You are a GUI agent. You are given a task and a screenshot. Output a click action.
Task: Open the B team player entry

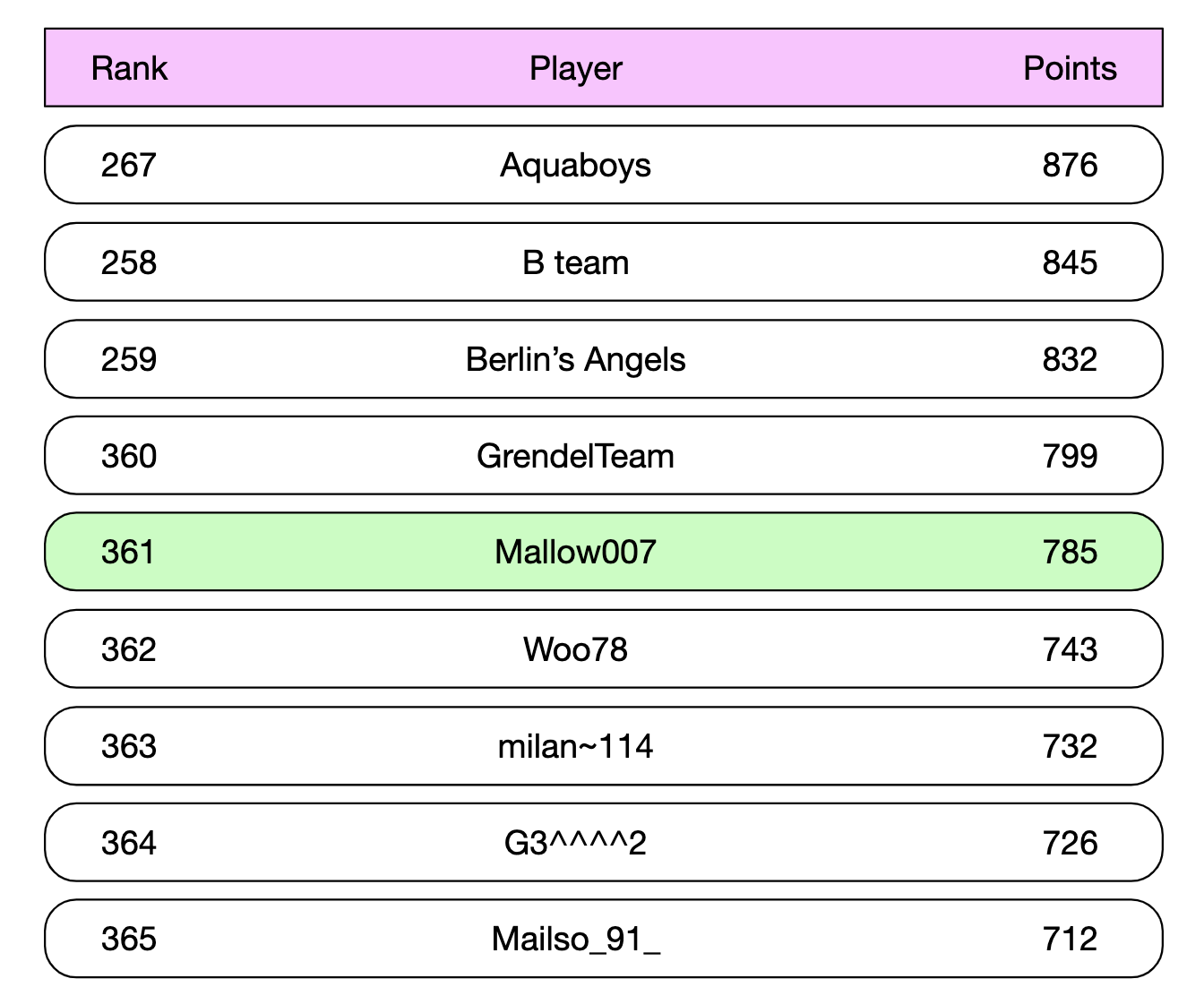click(603, 262)
